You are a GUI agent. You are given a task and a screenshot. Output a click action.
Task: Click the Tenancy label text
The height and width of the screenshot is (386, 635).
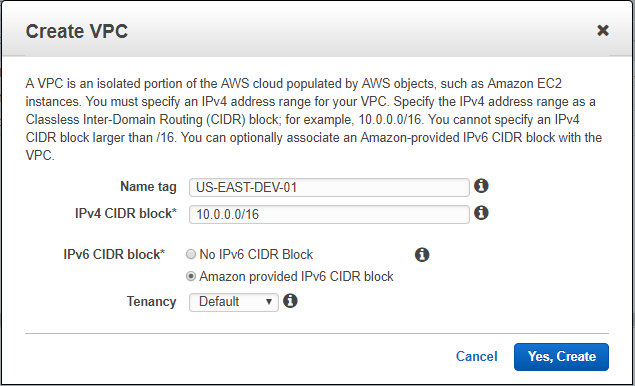(151, 302)
